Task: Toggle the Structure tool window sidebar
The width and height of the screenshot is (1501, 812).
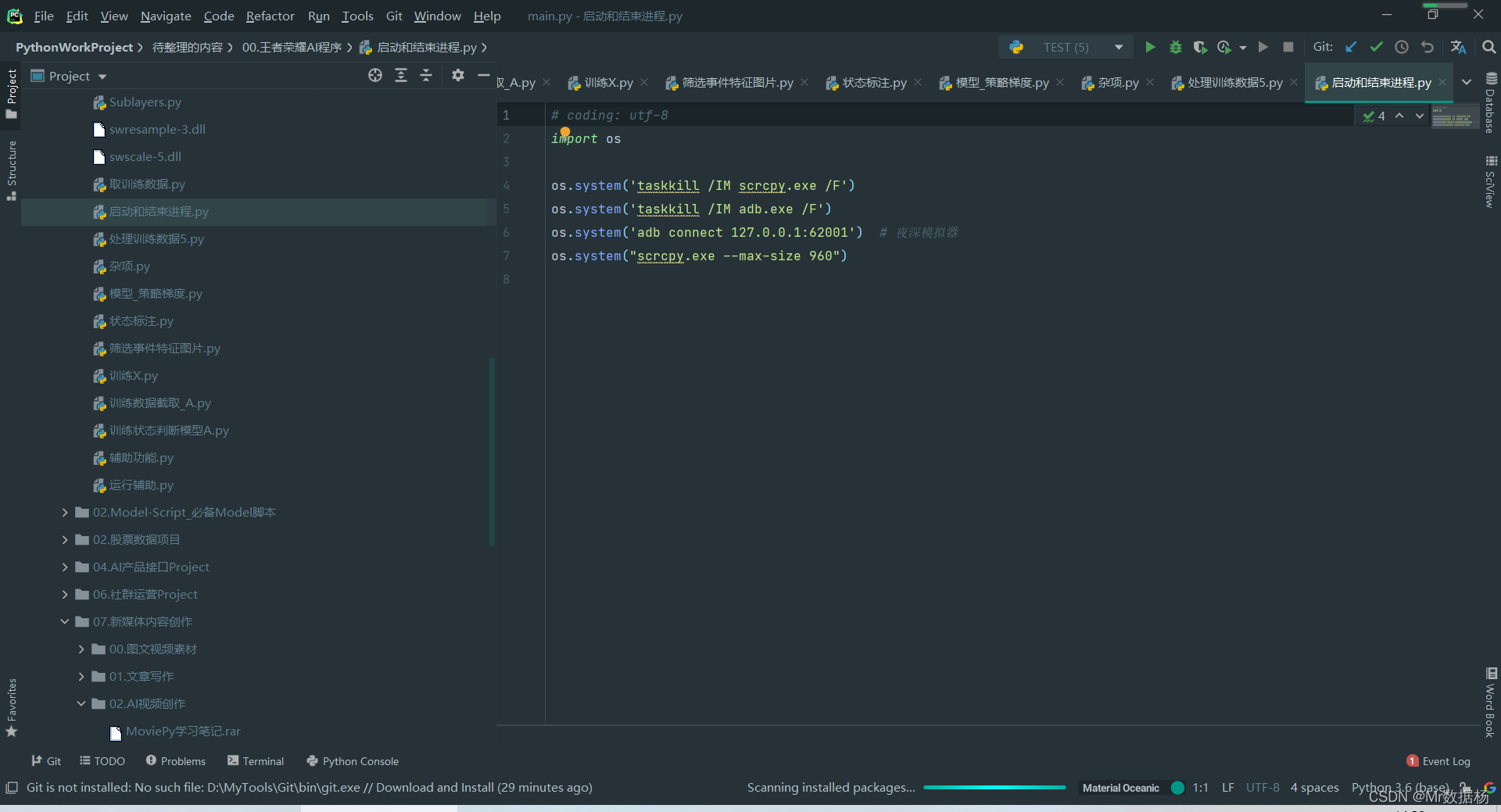Action: pyautogui.click(x=11, y=170)
